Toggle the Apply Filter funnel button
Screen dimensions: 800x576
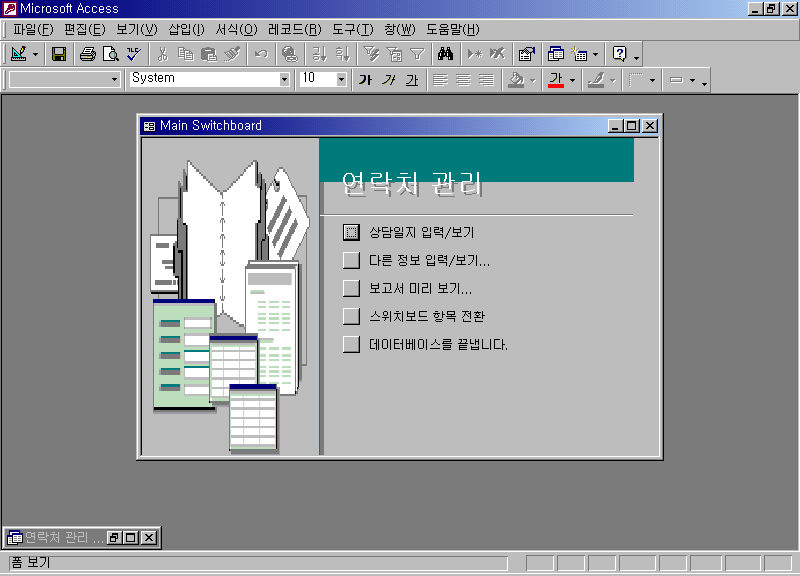pyautogui.click(x=417, y=54)
